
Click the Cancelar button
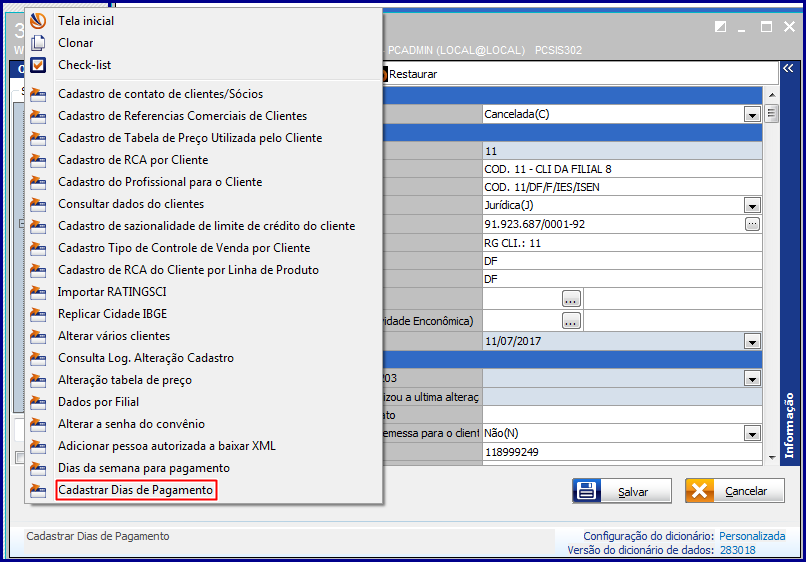[x=735, y=491]
